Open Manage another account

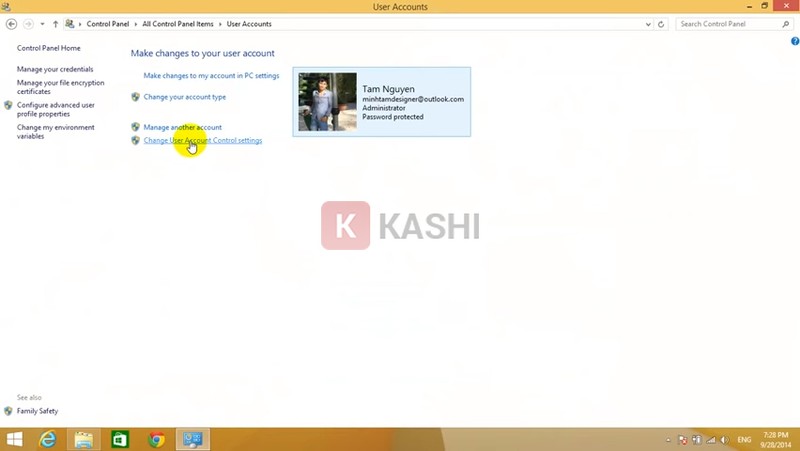tap(182, 127)
